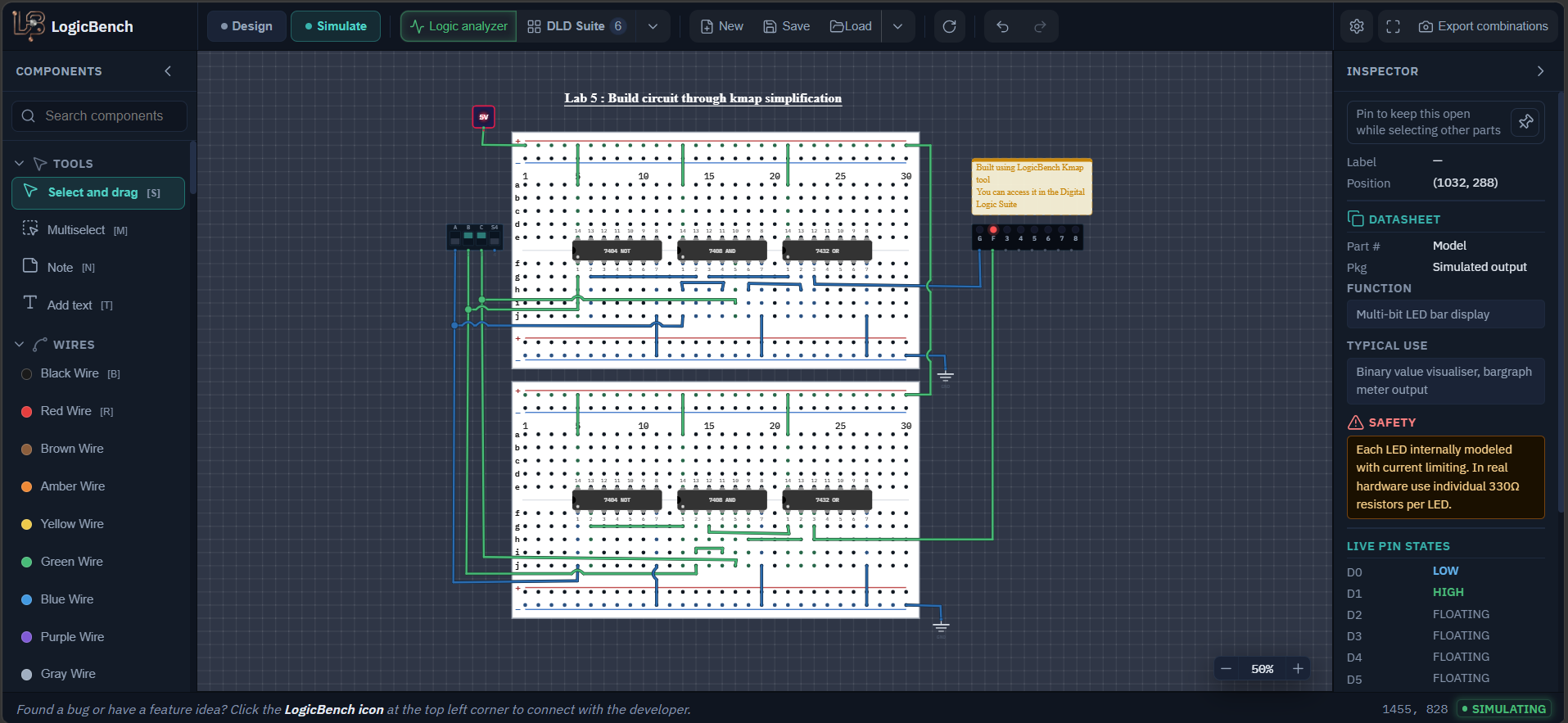This screenshot has width=1568, height=723.
Task: Switch to Simulate mode
Action: point(336,26)
